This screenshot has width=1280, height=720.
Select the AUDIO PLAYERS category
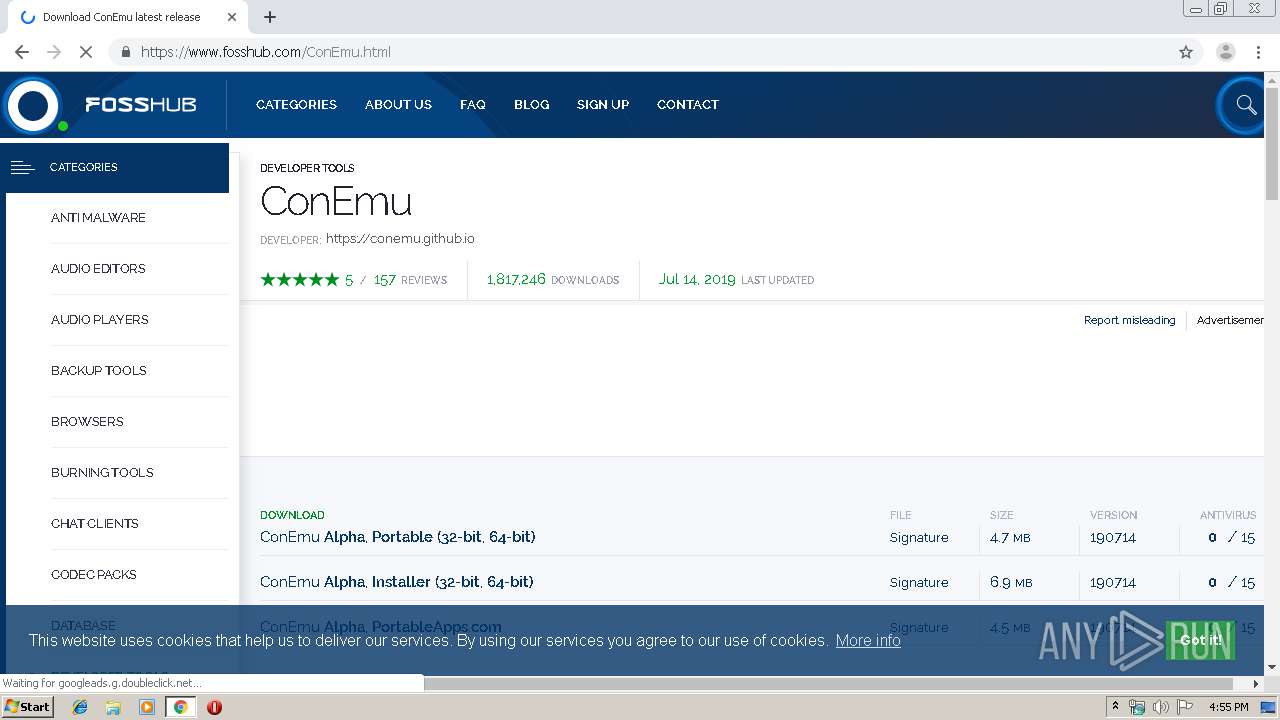(x=99, y=319)
